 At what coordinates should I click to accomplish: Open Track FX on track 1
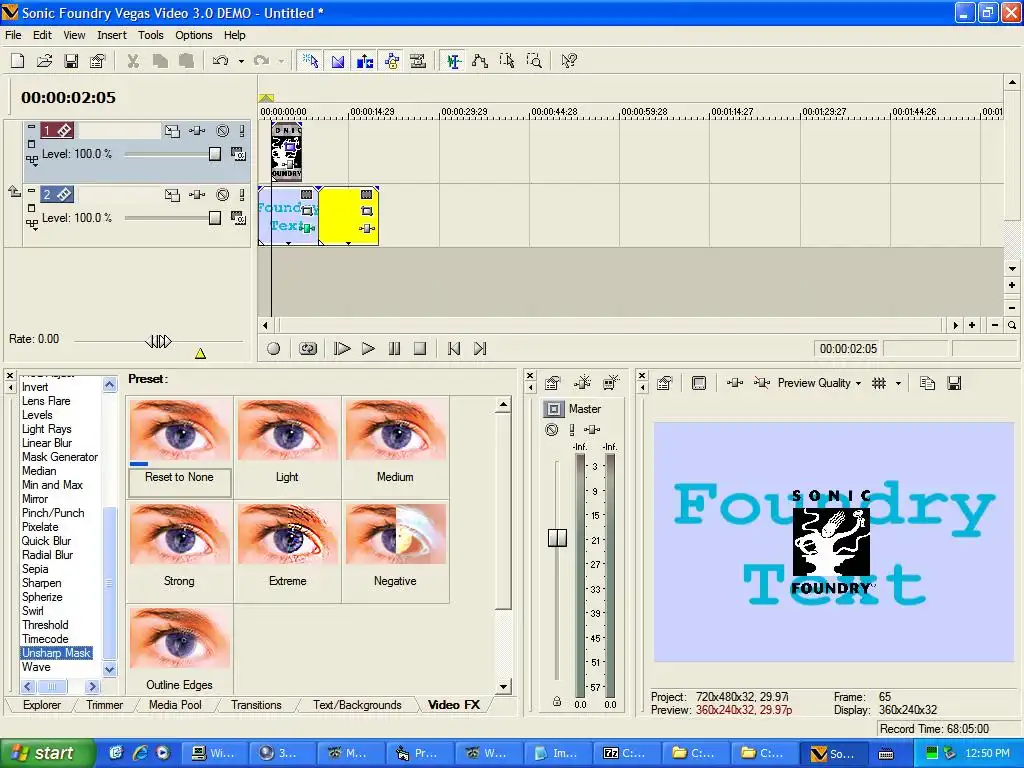(x=197, y=131)
